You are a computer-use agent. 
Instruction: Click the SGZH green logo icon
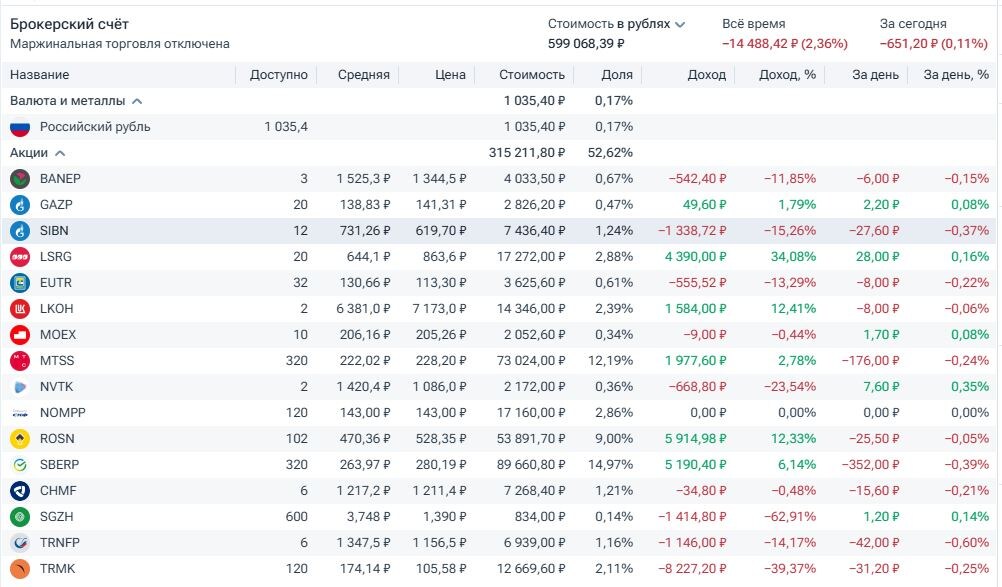point(20,517)
